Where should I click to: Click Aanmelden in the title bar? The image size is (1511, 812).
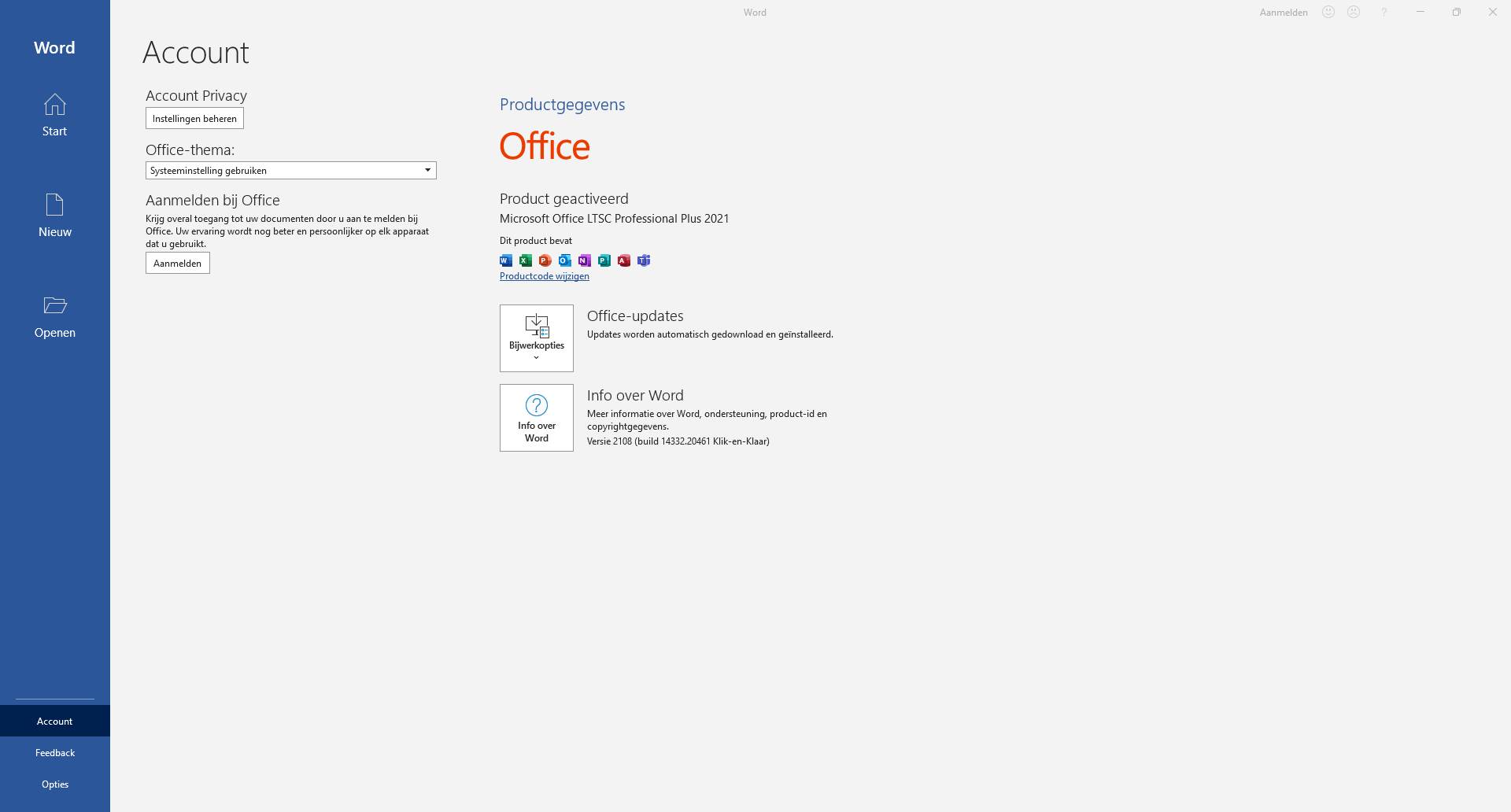(x=1284, y=13)
